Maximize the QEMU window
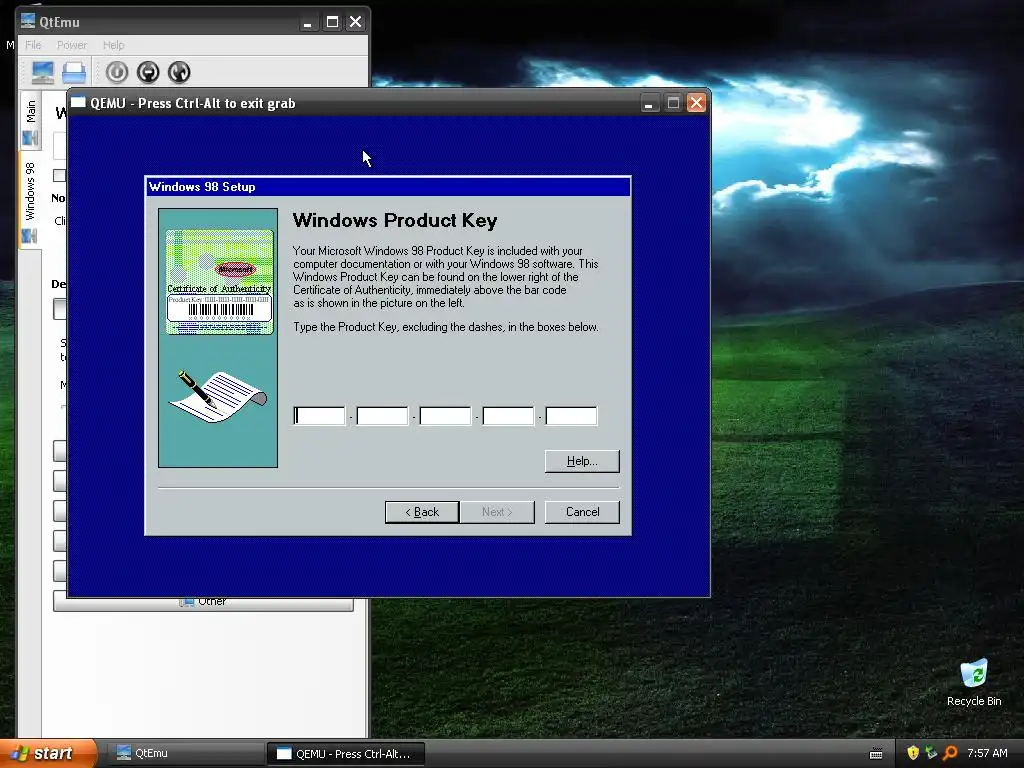The image size is (1024, 768). (x=673, y=103)
